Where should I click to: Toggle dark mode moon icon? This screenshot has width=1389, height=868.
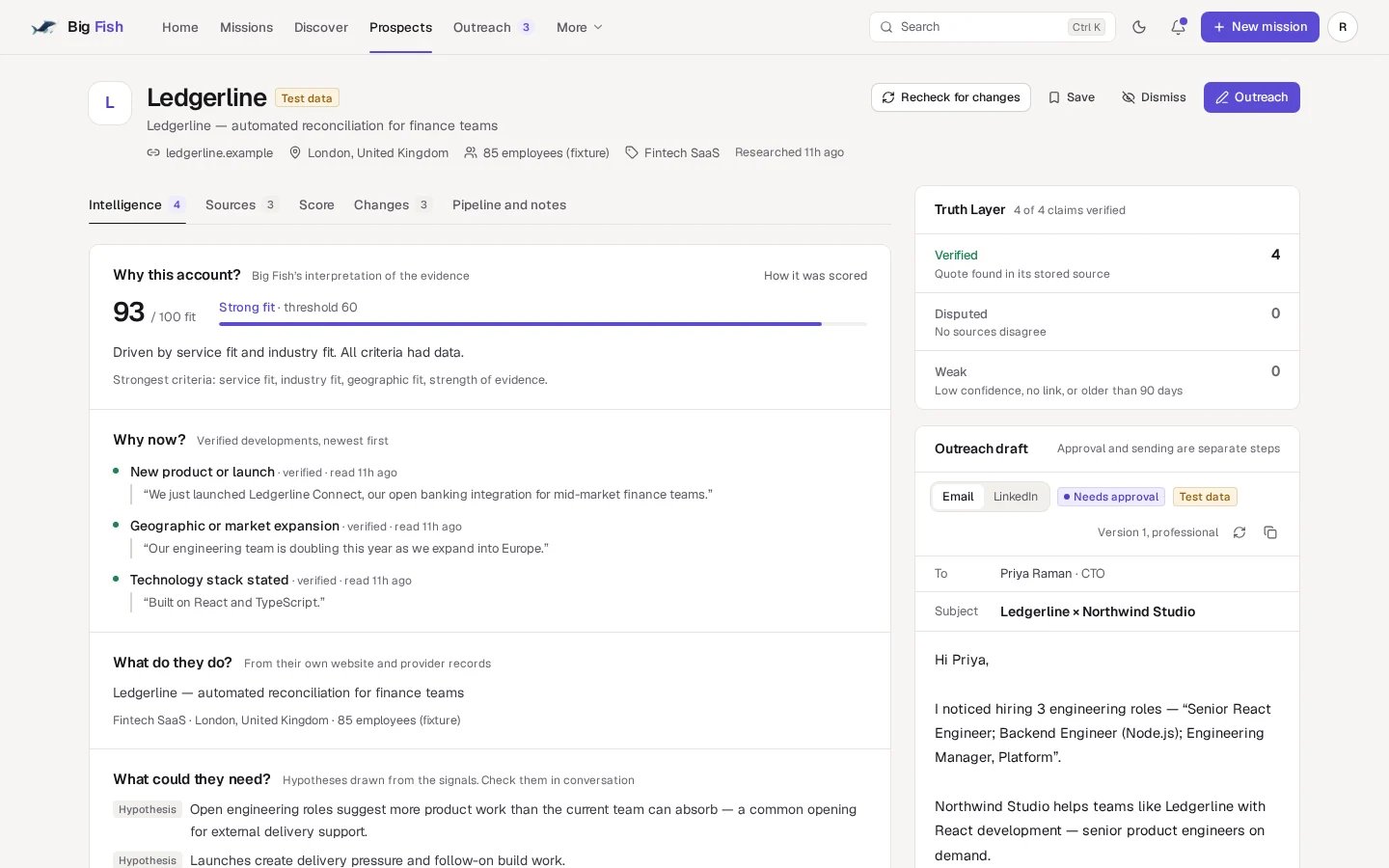click(x=1139, y=27)
